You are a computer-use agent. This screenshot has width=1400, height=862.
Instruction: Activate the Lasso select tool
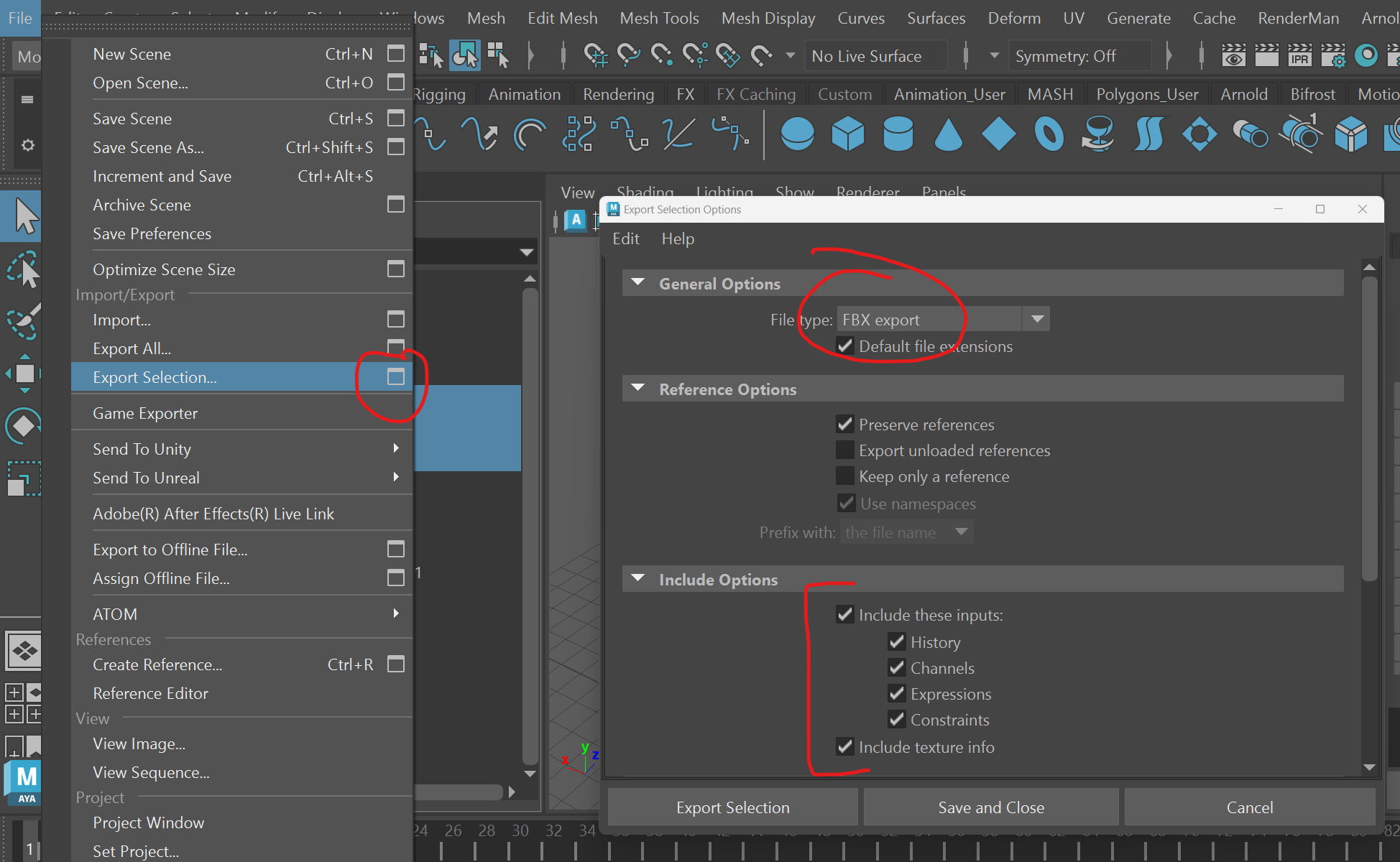tap(23, 270)
